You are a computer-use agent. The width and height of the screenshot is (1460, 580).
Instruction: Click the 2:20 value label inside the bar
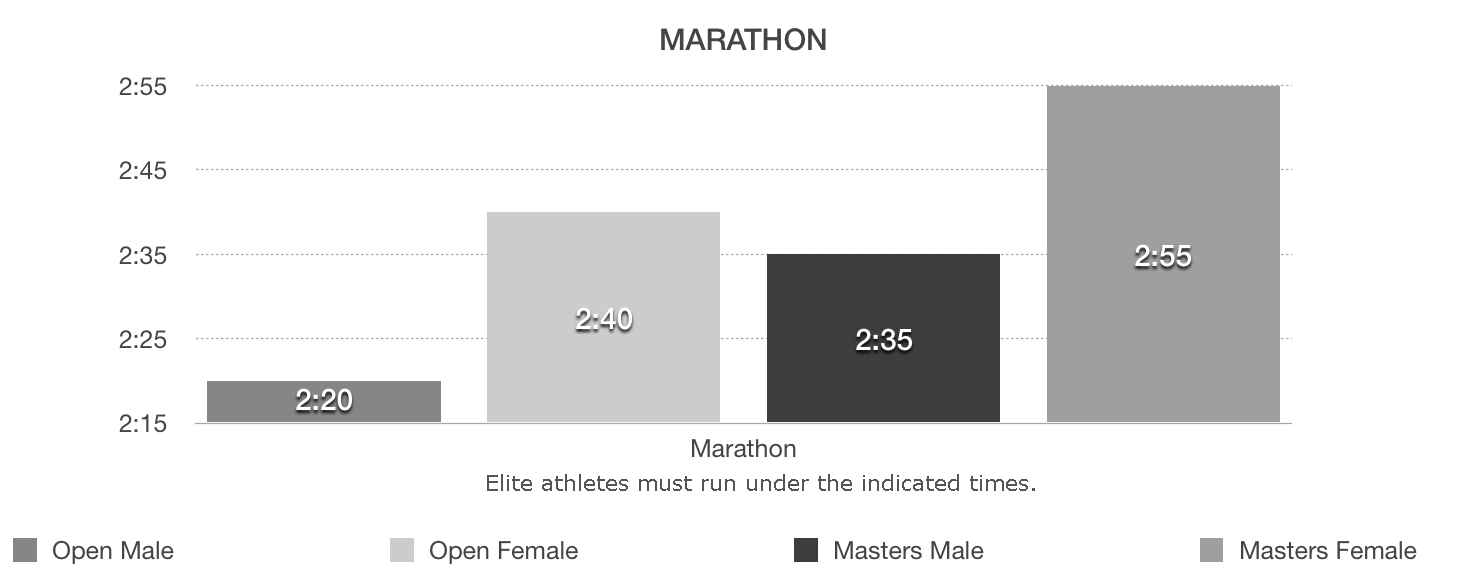point(324,401)
